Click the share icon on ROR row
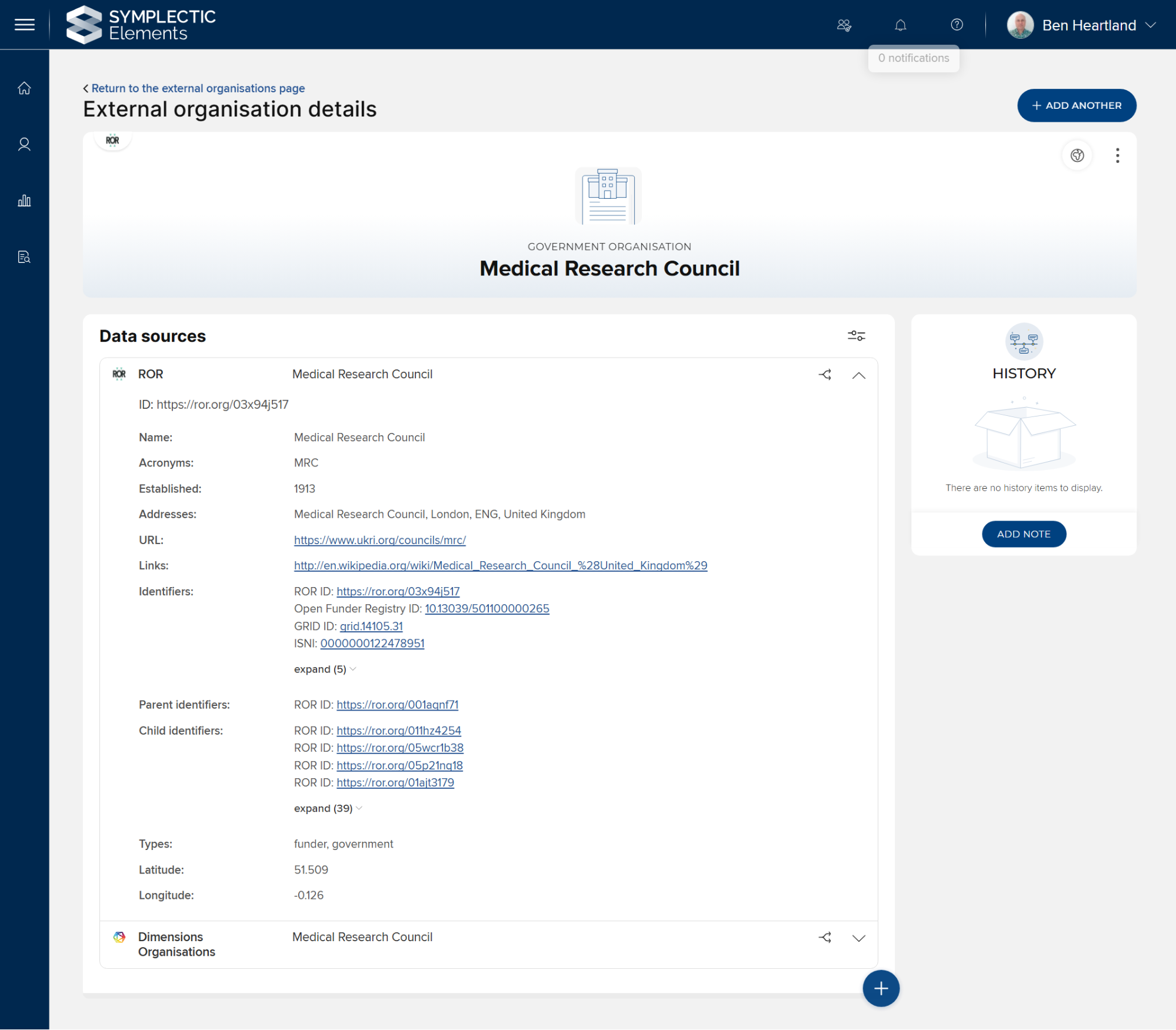The width and height of the screenshot is (1176, 1030). pos(825,375)
